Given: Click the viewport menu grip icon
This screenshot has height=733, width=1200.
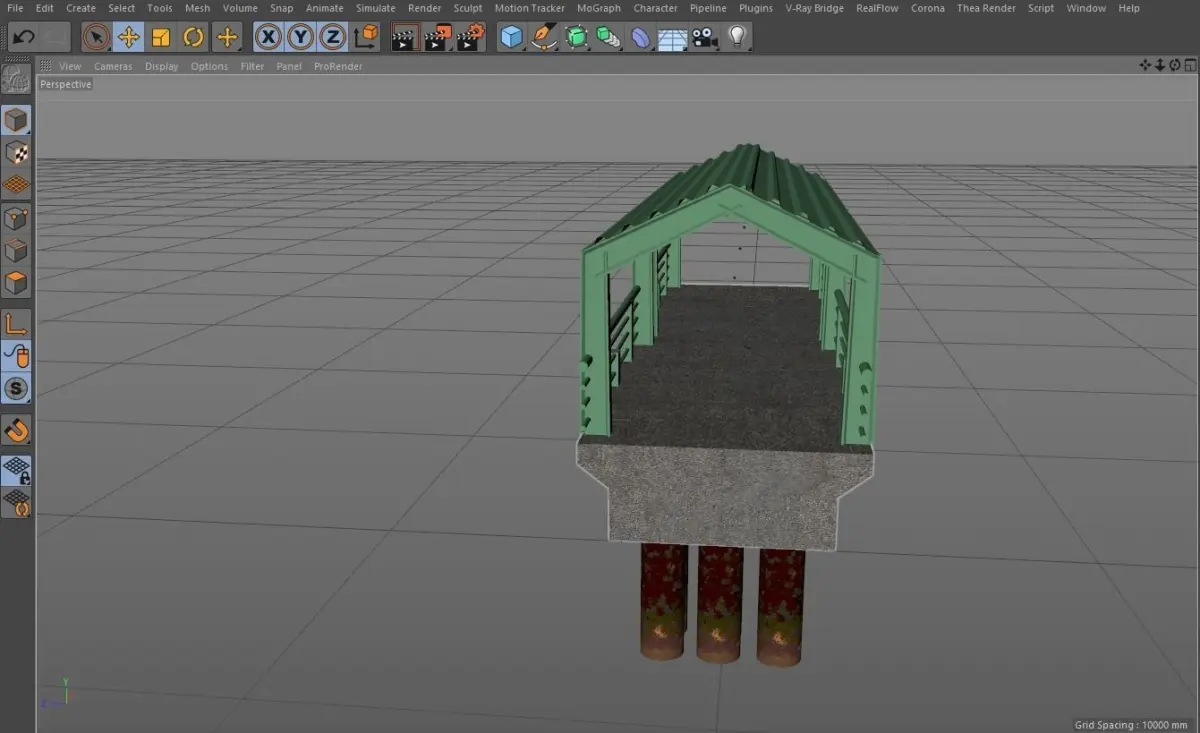Looking at the screenshot, I should coord(44,66).
